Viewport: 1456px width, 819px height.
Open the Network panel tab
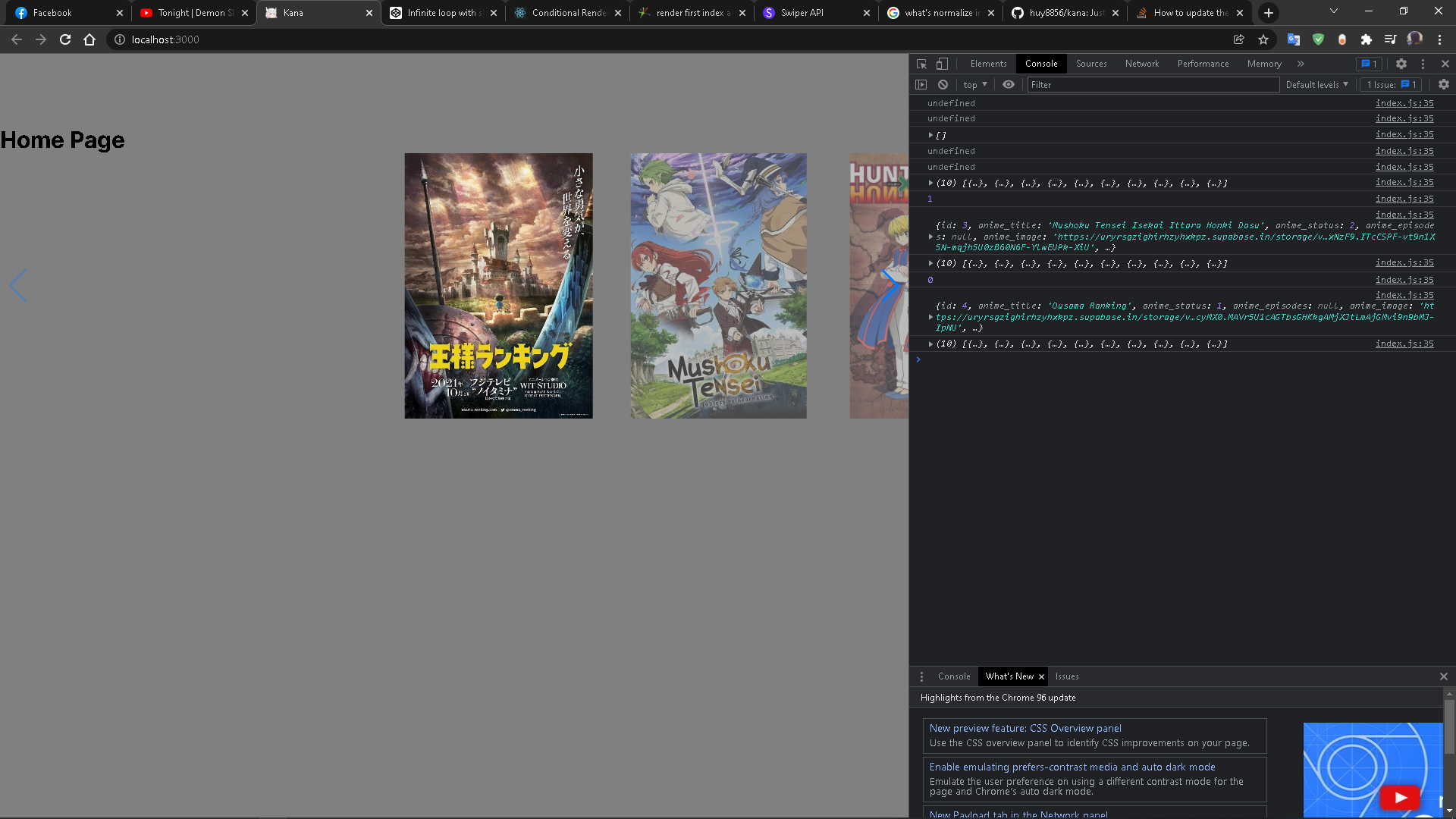pos(1142,63)
